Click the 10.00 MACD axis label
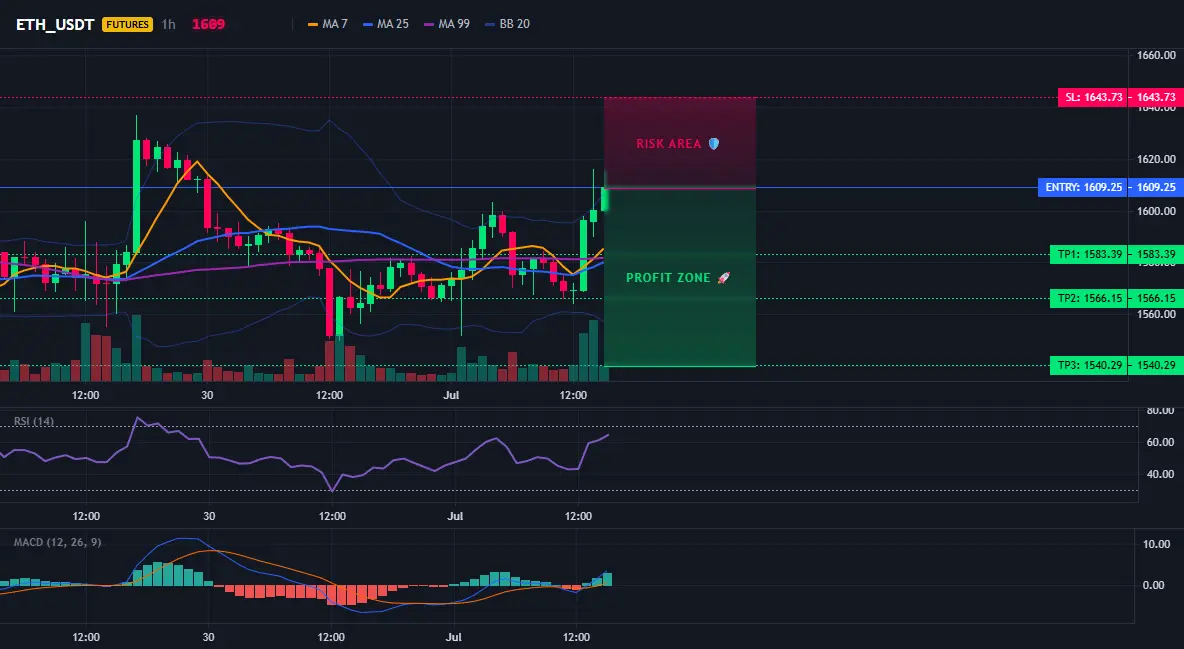Screen dimensions: 1184x649 click(x=1158, y=544)
